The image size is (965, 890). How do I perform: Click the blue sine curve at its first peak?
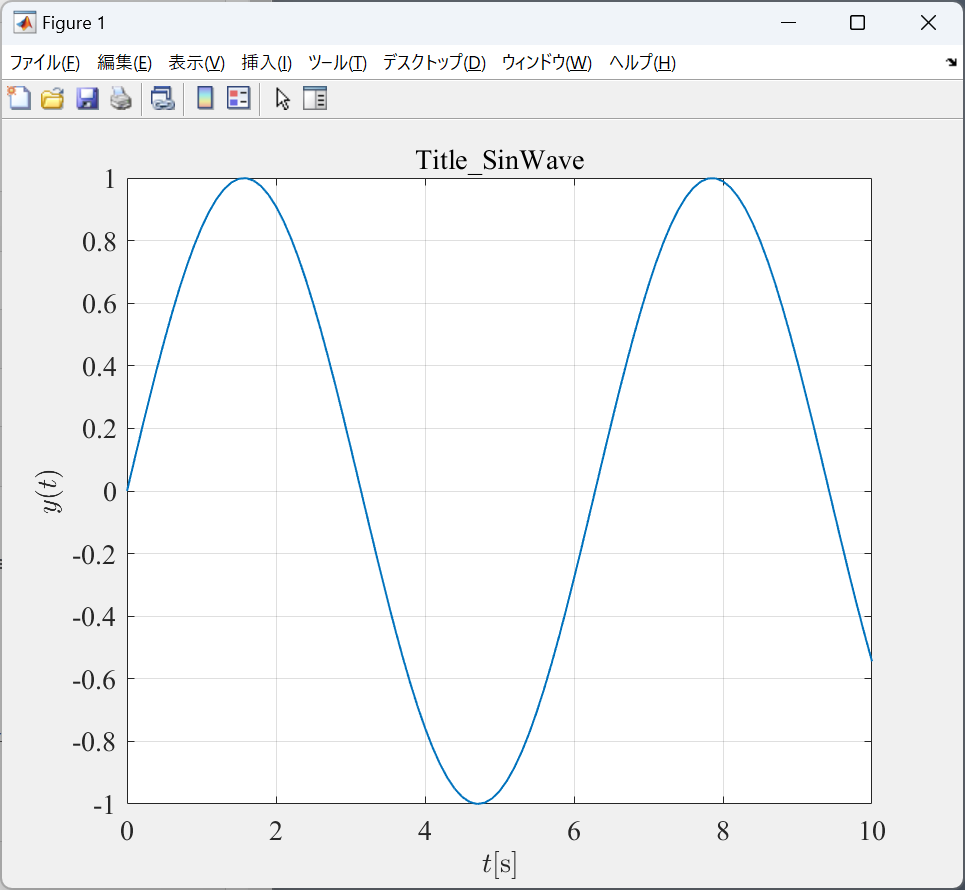pyautogui.click(x=245, y=178)
